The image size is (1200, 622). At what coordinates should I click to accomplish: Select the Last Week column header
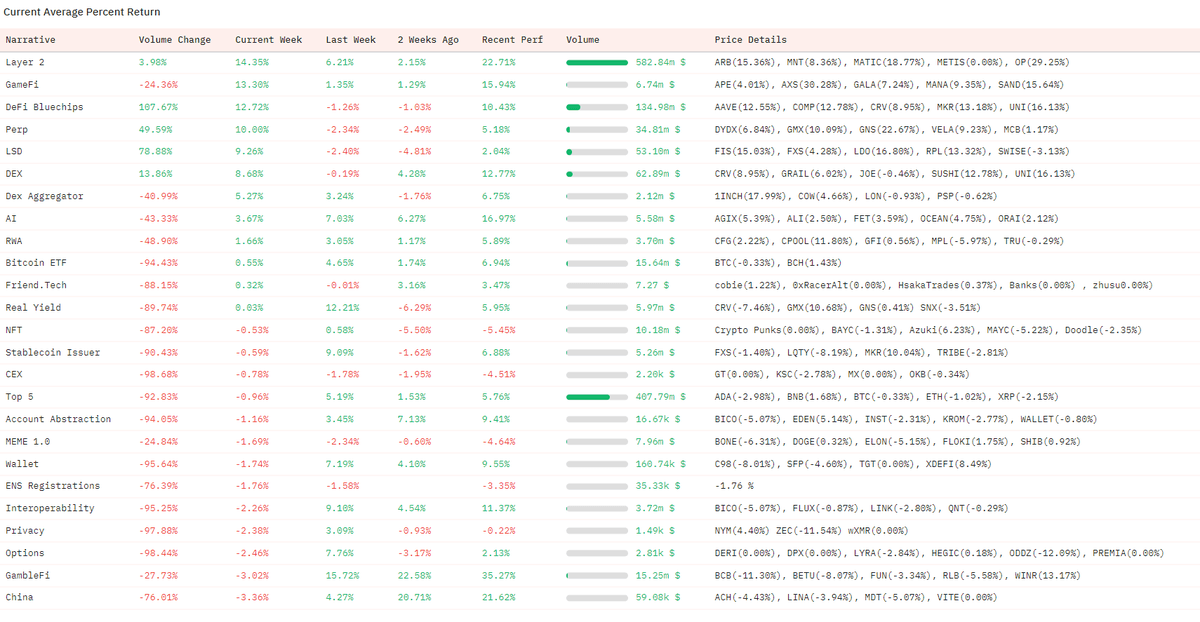pyautogui.click(x=350, y=40)
